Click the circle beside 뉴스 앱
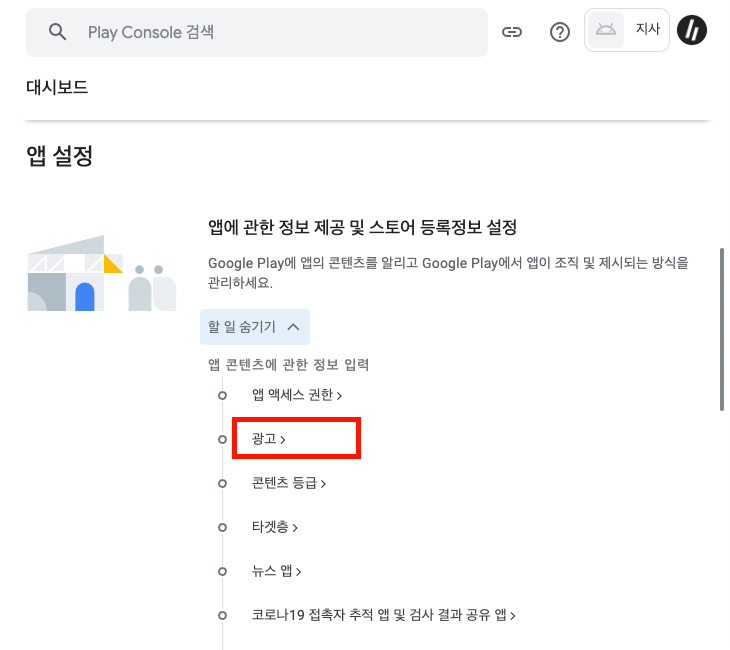Image resolution: width=730 pixels, height=650 pixels. (x=223, y=571)
